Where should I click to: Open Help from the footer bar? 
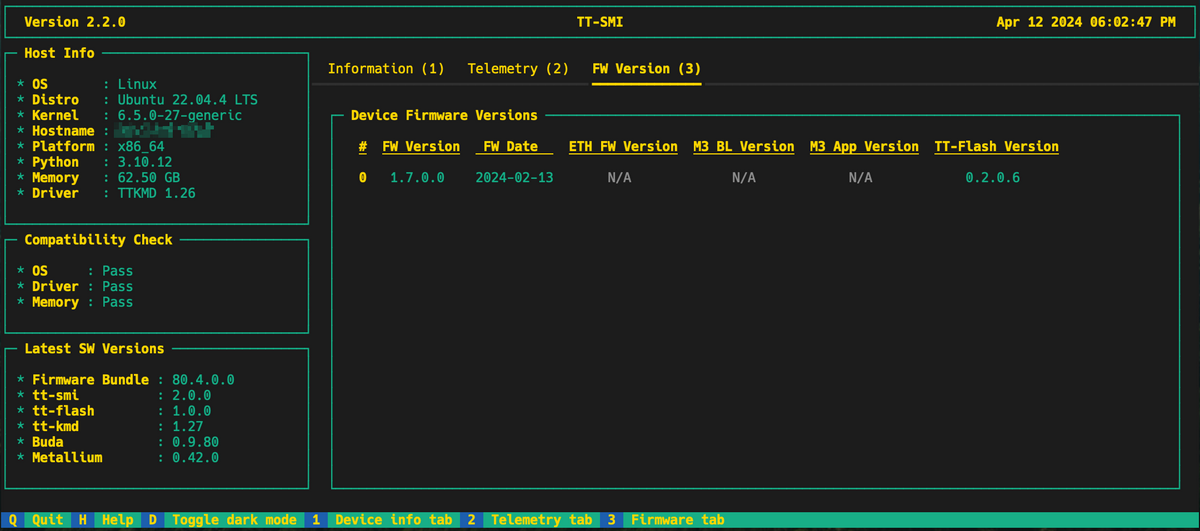[117, 520]
